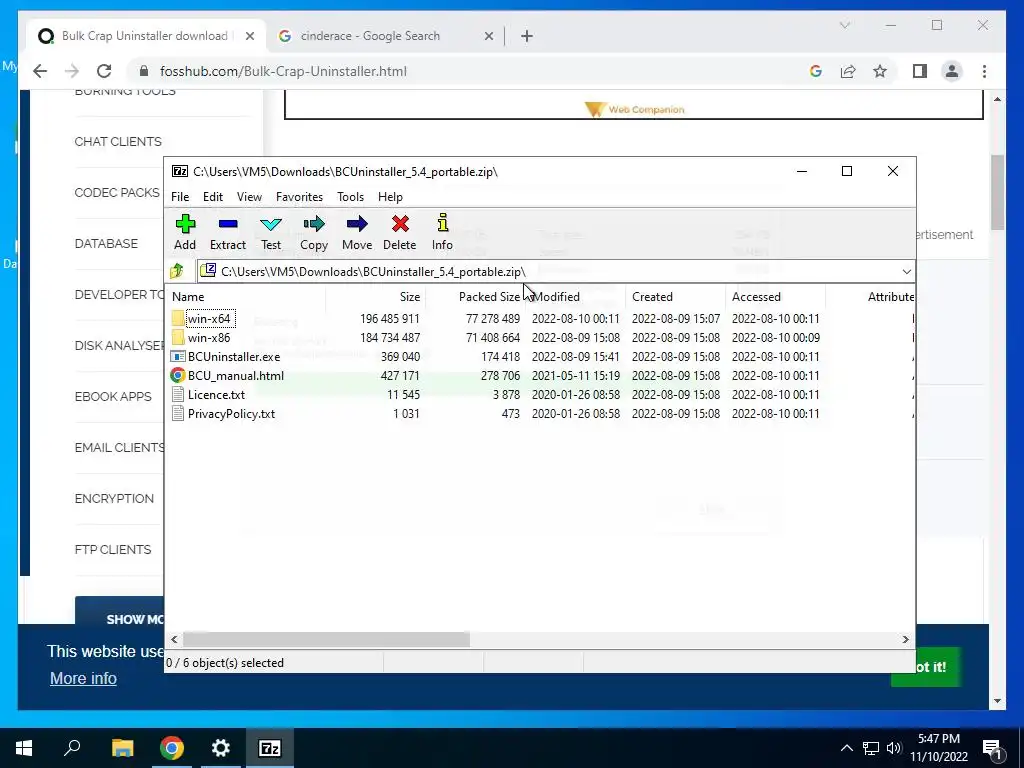The image size is (1024, 768).
Task: Bookmark this page with the star
Action: pyautogui.click(x=880, y=71)
